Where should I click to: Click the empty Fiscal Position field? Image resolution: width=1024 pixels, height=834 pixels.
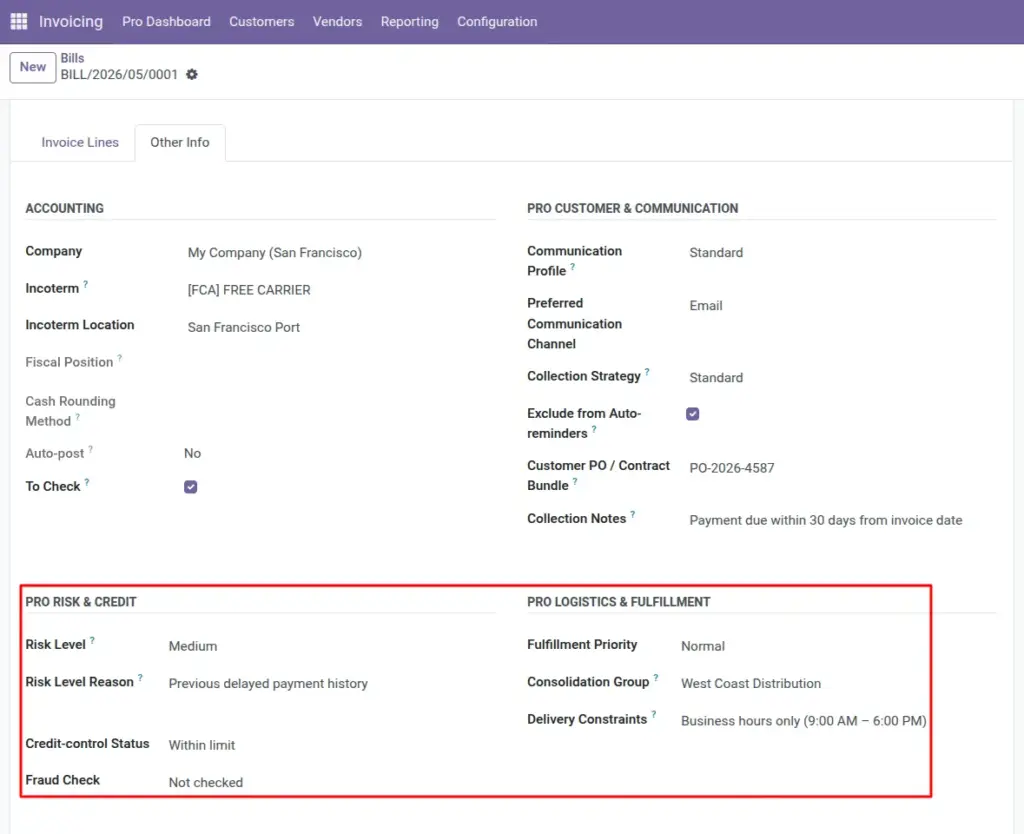pyautogui.click(x=340, y=362)
